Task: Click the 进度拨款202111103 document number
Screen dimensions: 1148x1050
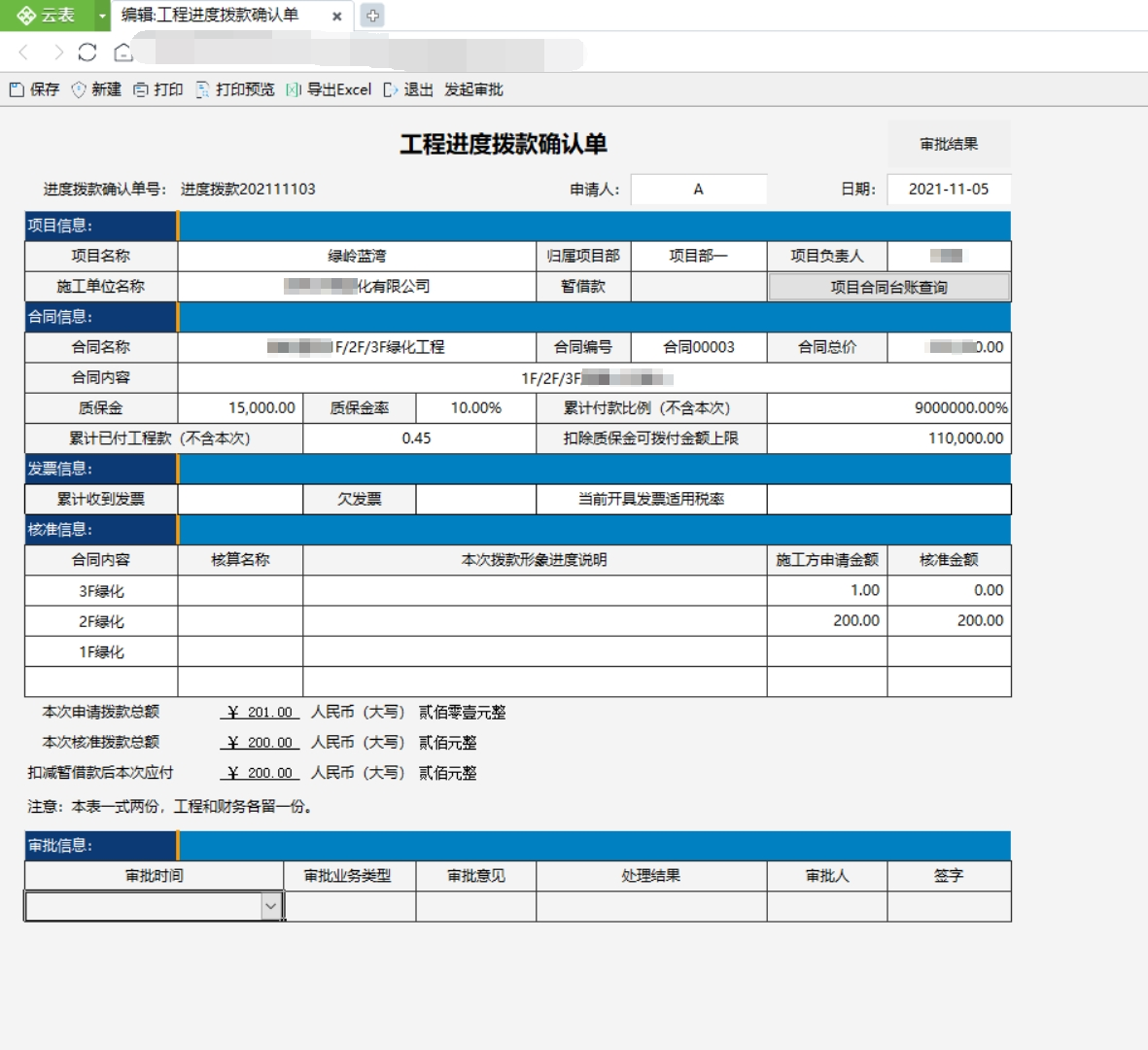Action: 248,189
